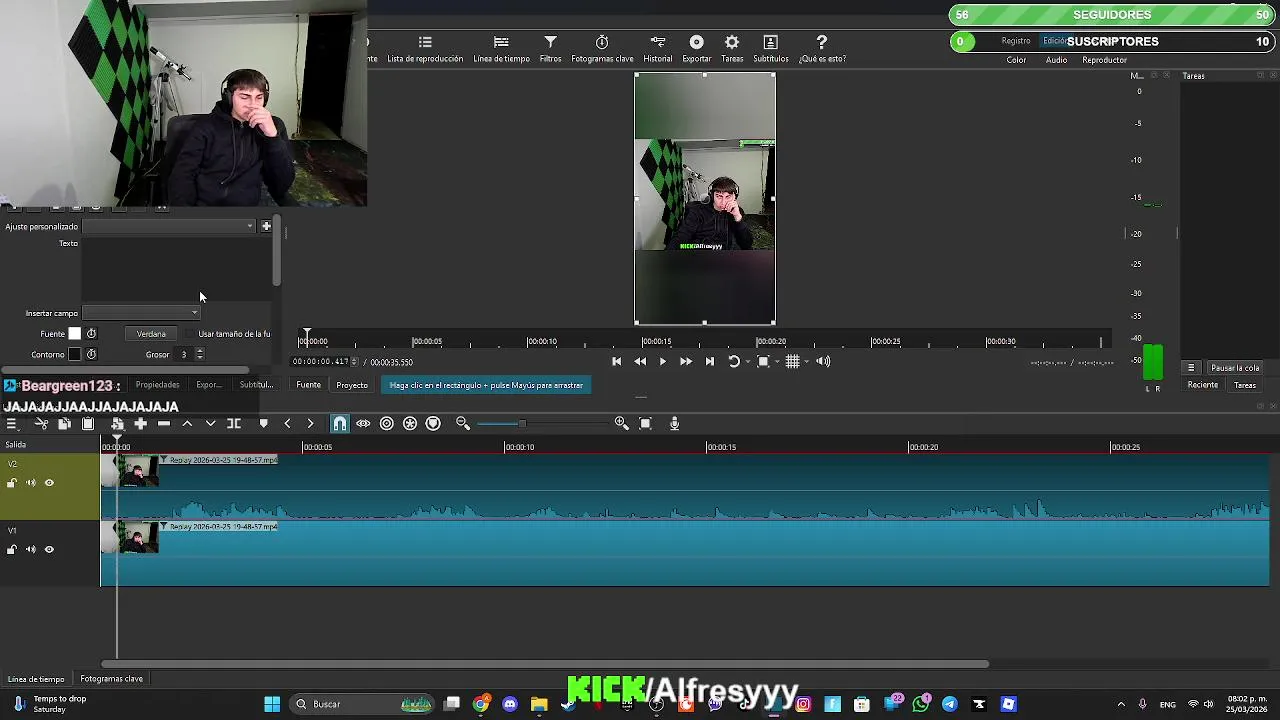Check Usar tamaño de la fuente checkbox
Image resolution: width=1280 pixels, height=720 pixels.
(191, 334)
